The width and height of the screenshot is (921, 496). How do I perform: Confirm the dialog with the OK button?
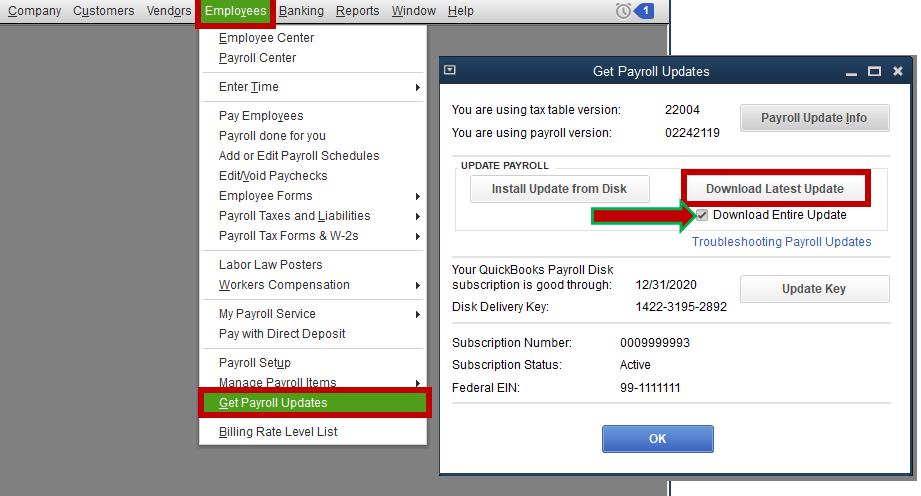[657, 439]
